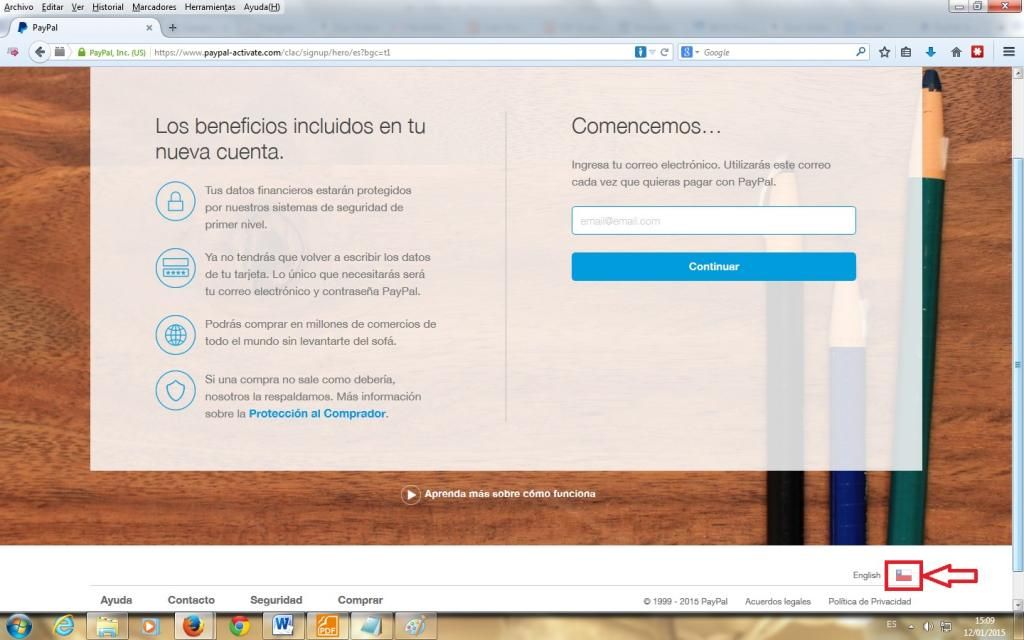Screen dimensions: 1024x640
Task: Open Windows Explorer folder in taskbar
Action: pyautogui.click(x=107, y=627)
